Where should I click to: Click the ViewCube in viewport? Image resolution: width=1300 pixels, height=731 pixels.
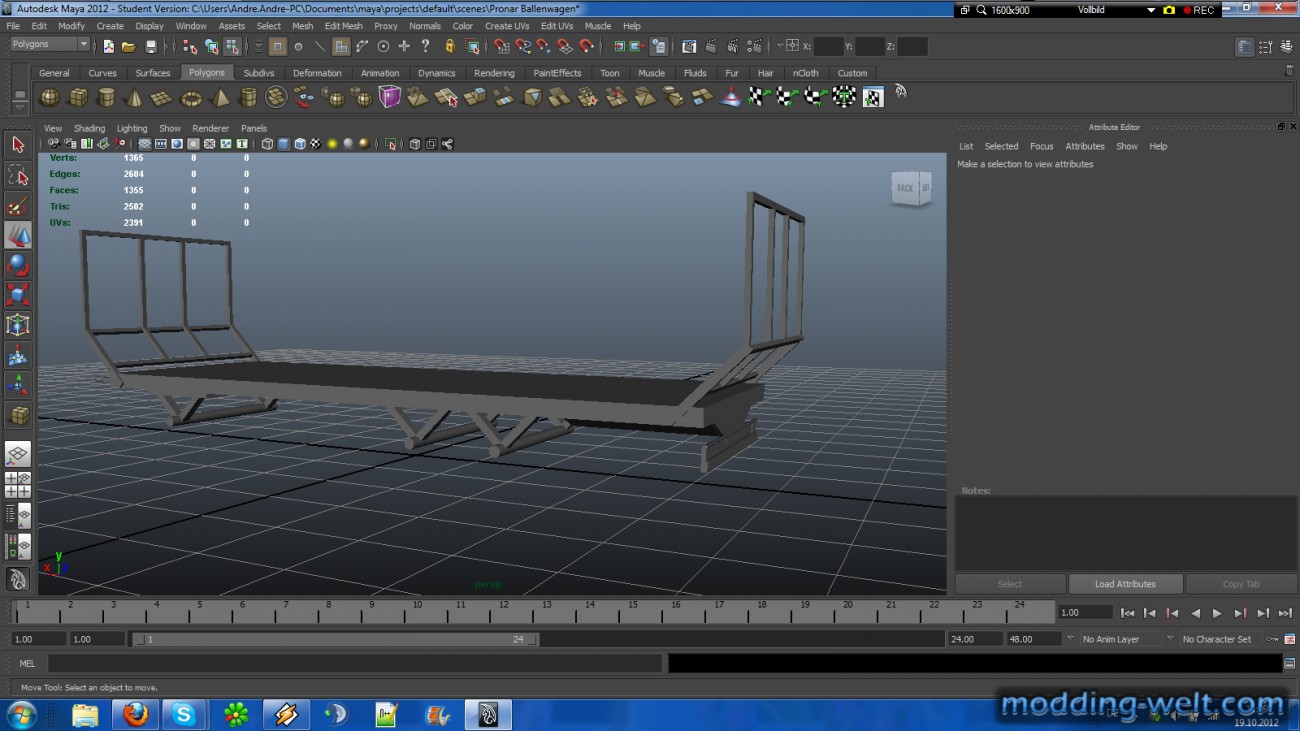click(x=911, y=188)
